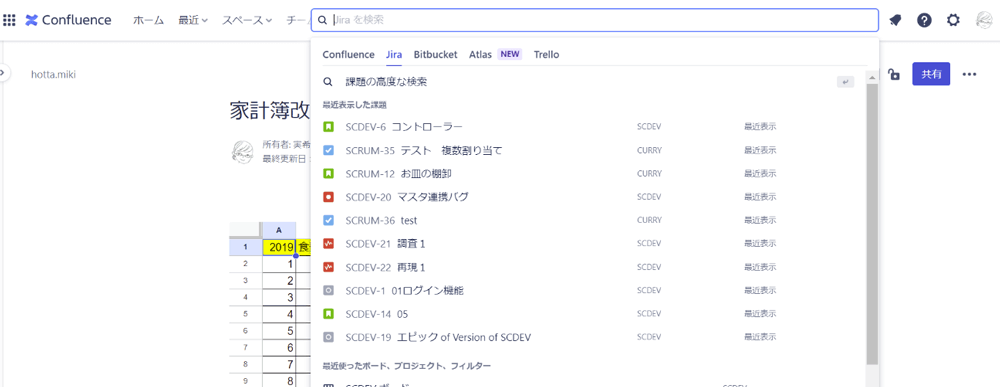Image resolution: width=1000 pixels, height=387 pixels.
Task: Select the Jira search tab
Action: 394,54
